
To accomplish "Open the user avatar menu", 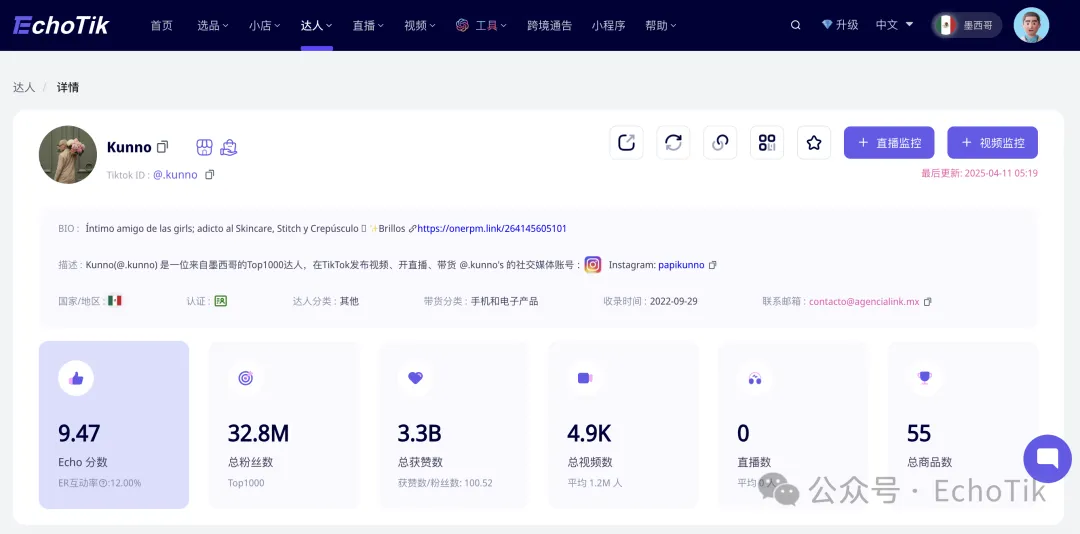I will tap(1031, 25).
